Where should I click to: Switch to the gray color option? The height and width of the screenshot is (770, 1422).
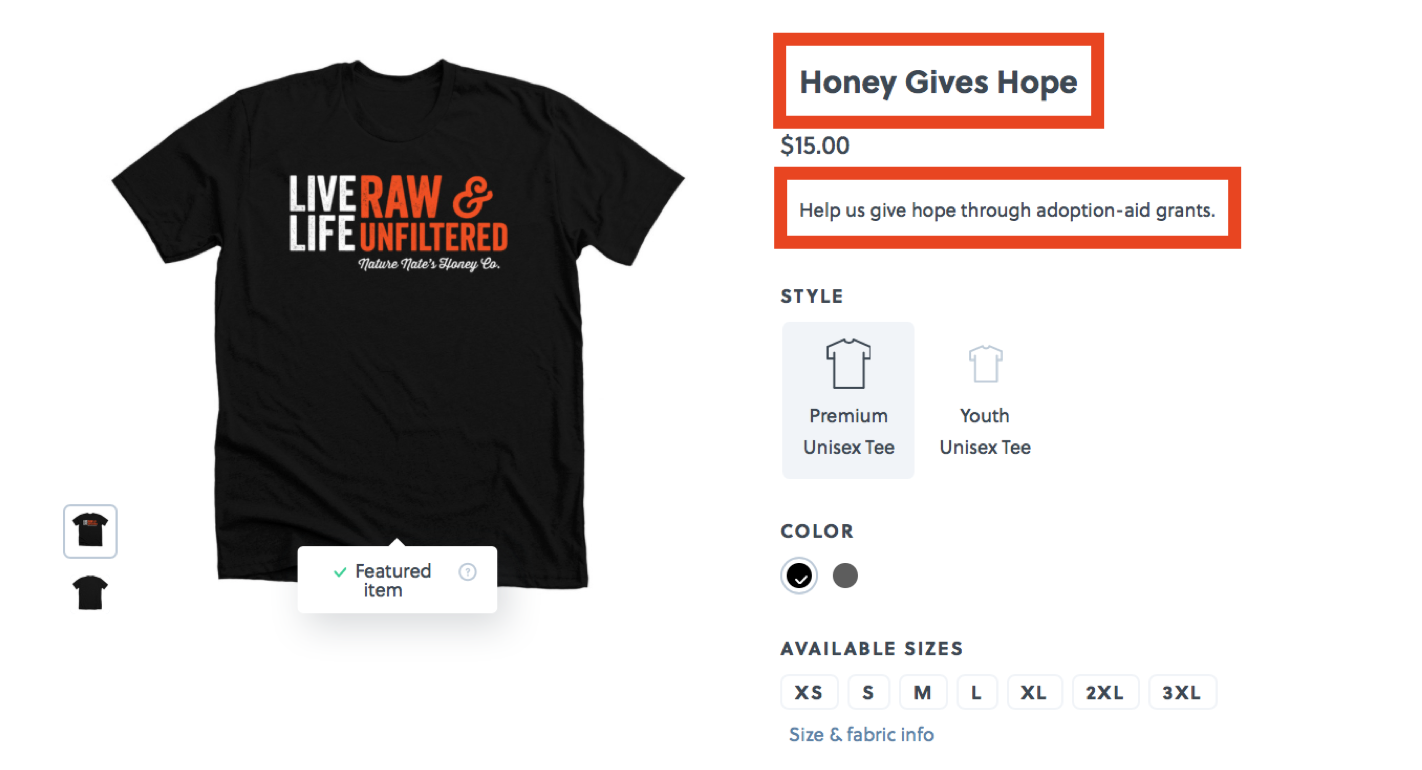[845, 575]
